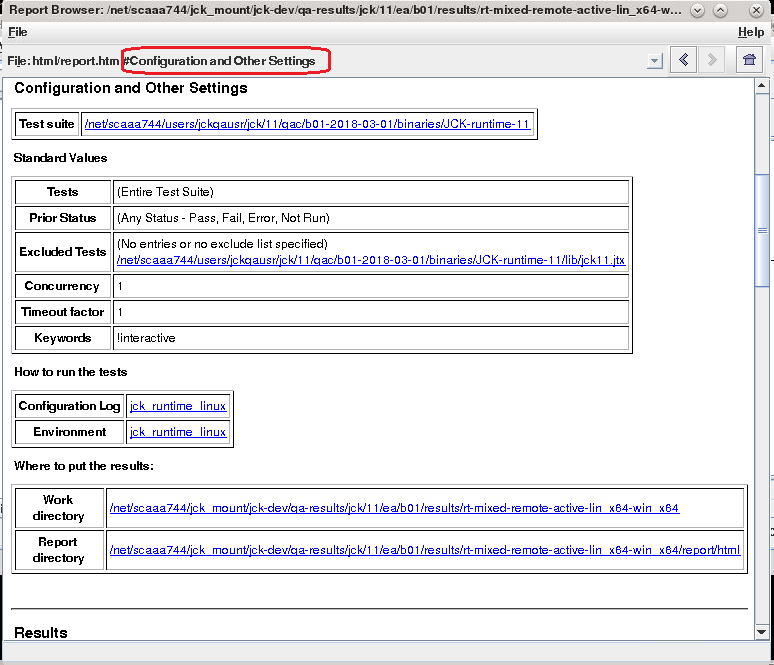This screenshot has height=665, width=774.
Task: Click the forward navigation arrow button
Action: click(x=712, y=60)
